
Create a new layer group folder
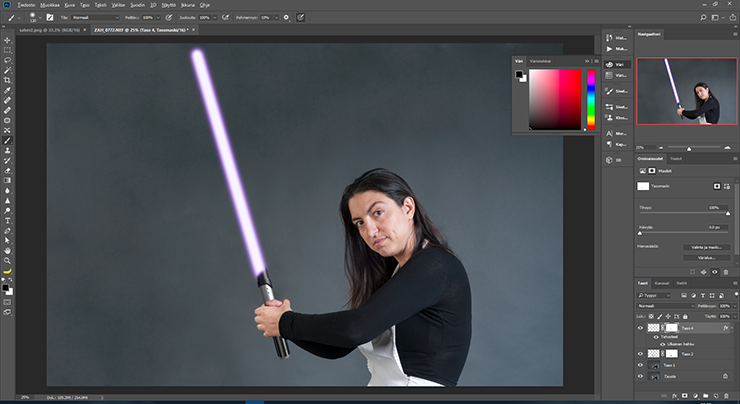pyautogui.click(x=706, y=396)
